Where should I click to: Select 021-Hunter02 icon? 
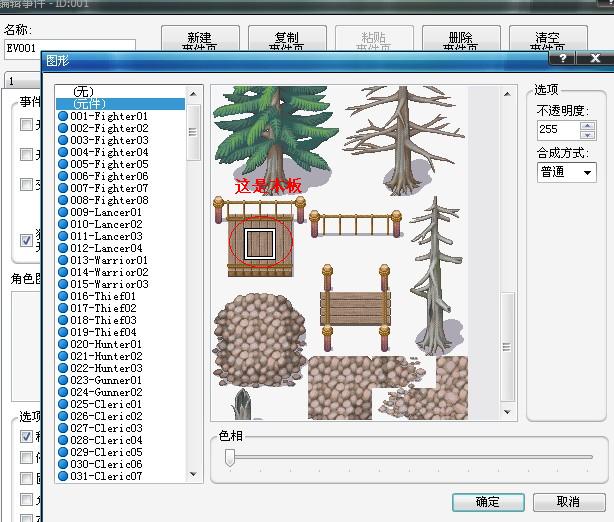point(63,356)
